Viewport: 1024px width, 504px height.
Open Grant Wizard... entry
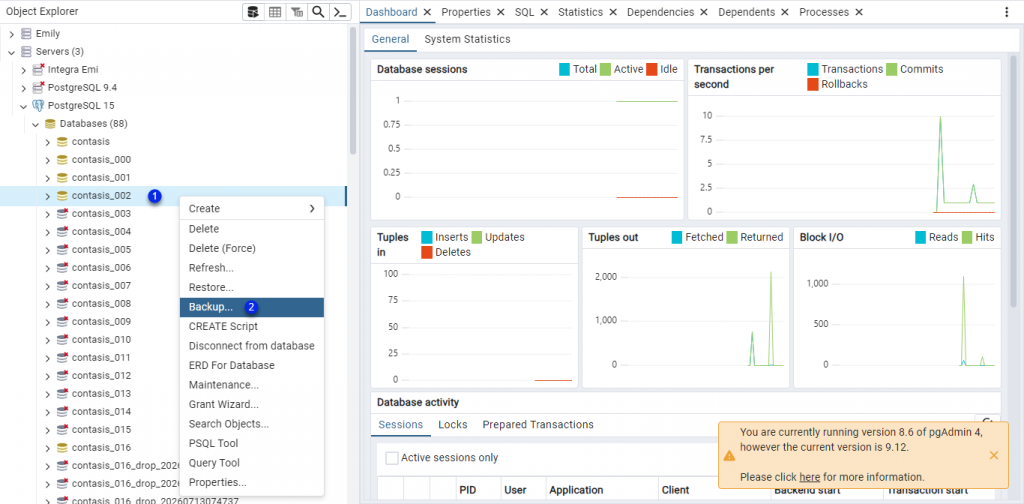point(251,404)
